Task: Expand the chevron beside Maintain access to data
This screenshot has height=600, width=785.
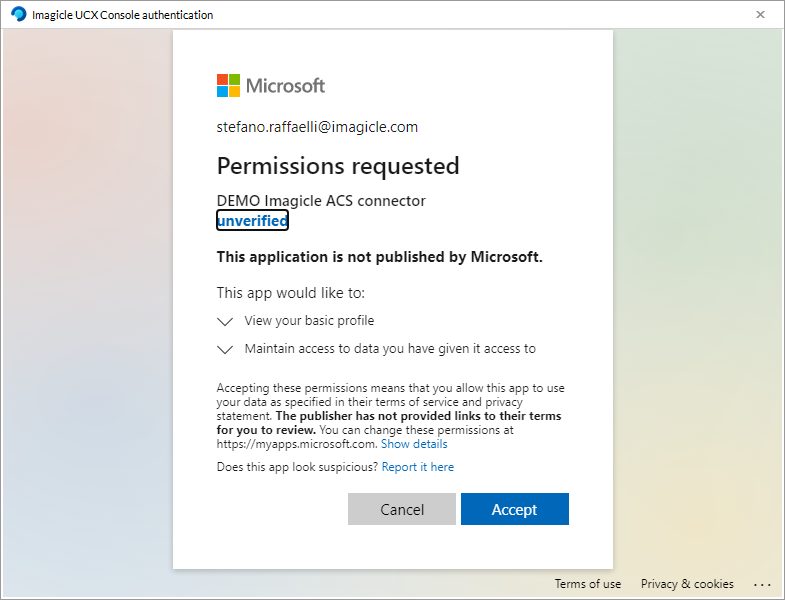Action: (225, 350)
